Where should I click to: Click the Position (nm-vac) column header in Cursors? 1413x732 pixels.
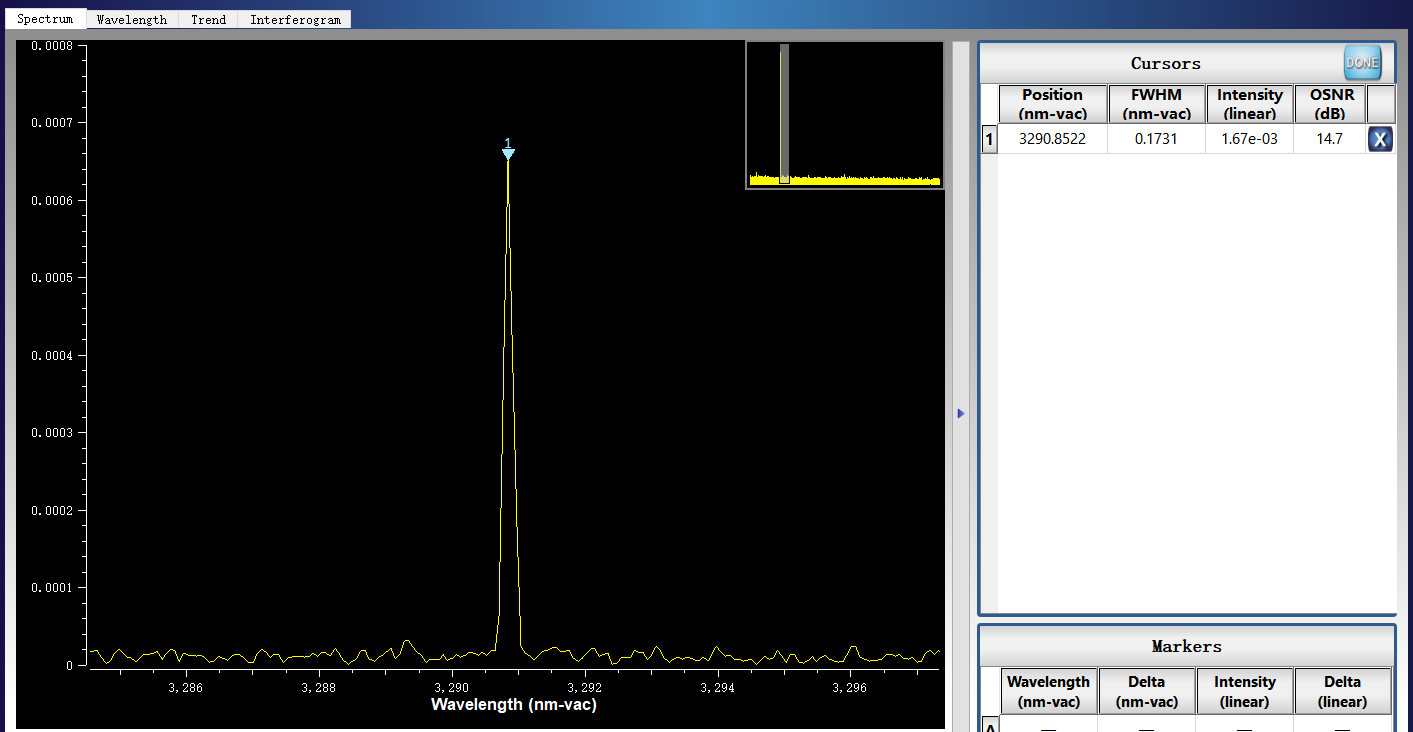tap(1052, 104)
